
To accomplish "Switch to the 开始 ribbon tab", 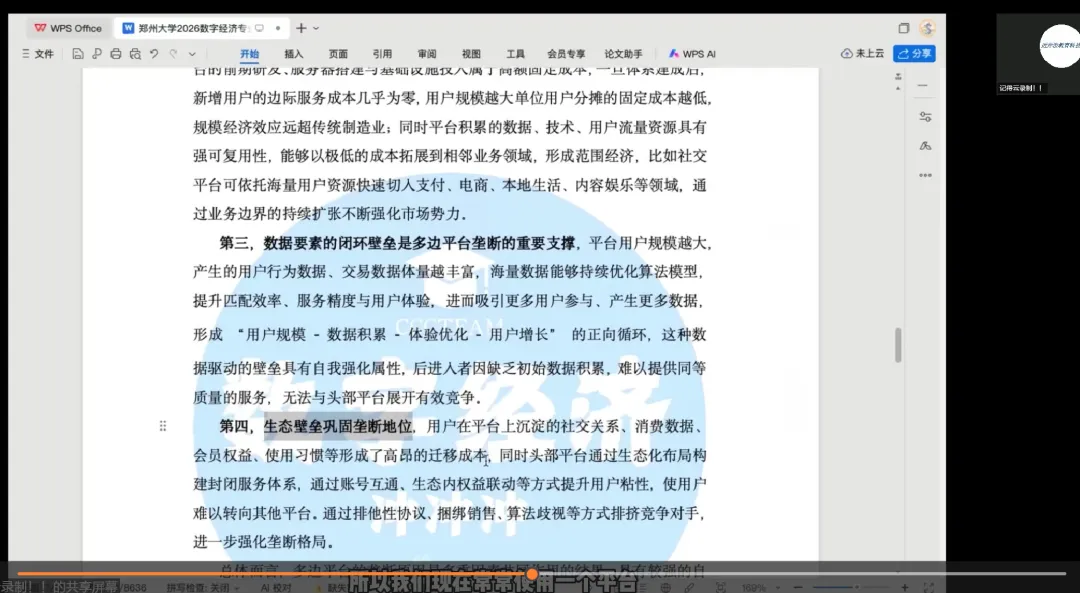I will (249, 54).
